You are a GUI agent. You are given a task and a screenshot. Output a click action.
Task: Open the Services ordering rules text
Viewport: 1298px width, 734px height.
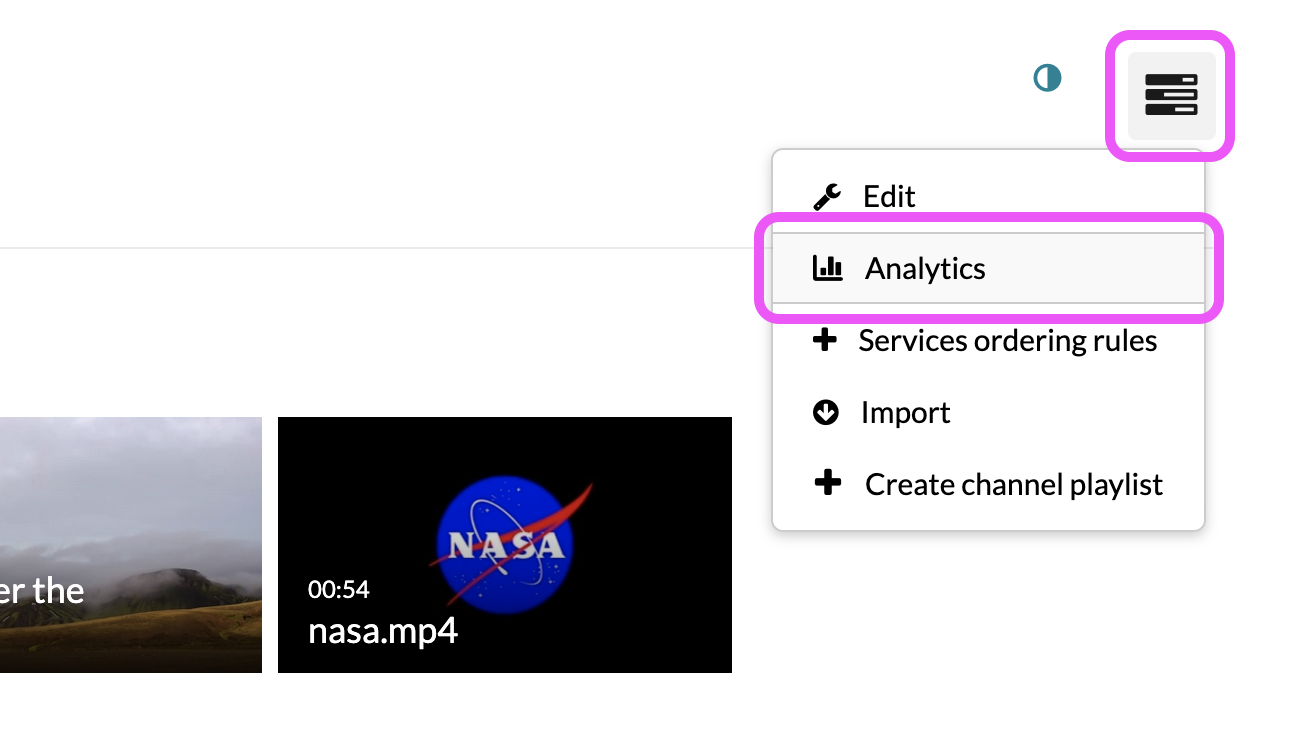(1007, 341)
